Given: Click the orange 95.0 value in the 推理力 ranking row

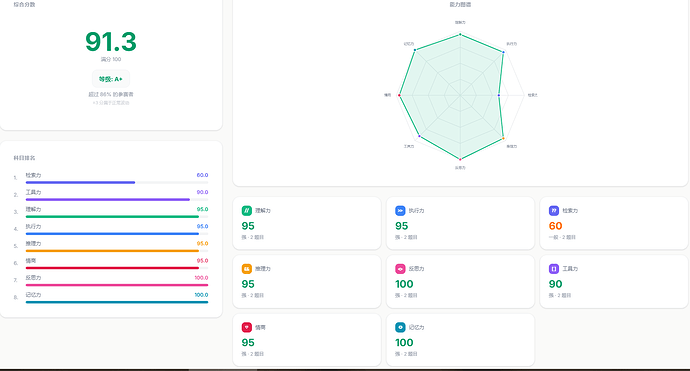Looking at the screenshot, I should pyautogui.click(x=202, y=243).
